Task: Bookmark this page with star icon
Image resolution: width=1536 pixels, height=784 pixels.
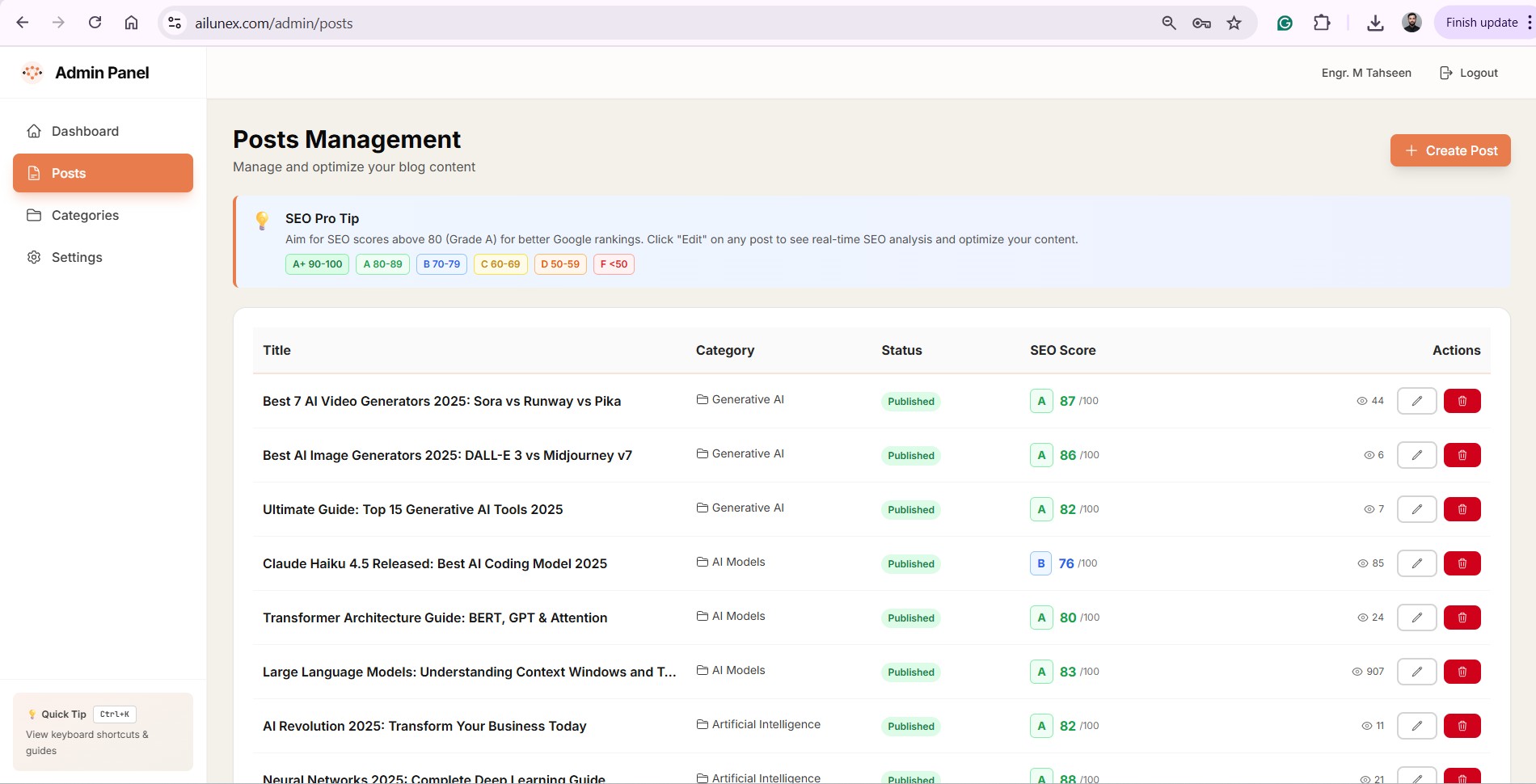Action: (1234, 23)
